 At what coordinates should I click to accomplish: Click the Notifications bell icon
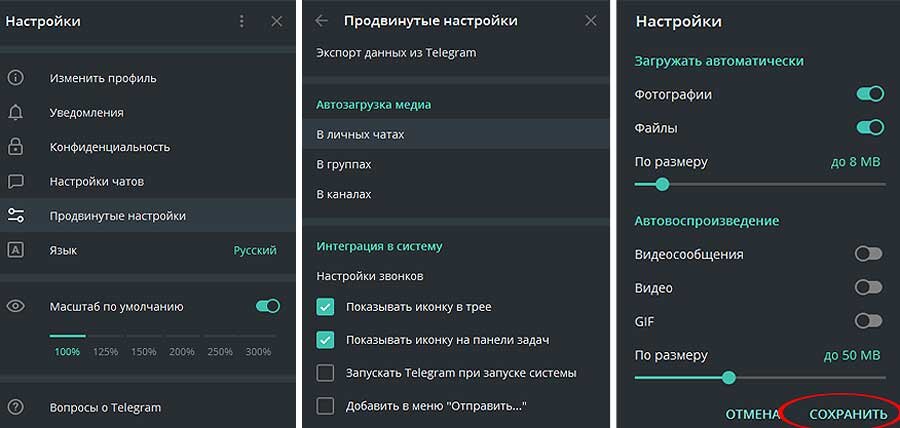(15, 113)
